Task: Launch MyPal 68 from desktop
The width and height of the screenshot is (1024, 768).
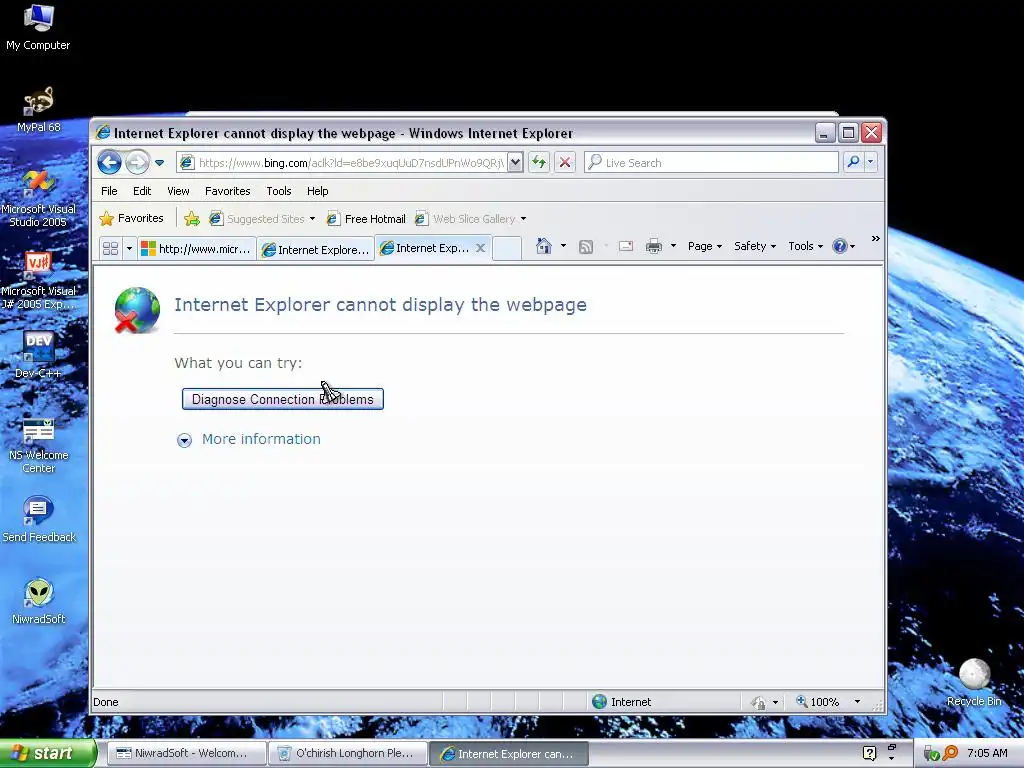Action: [38, 108]
